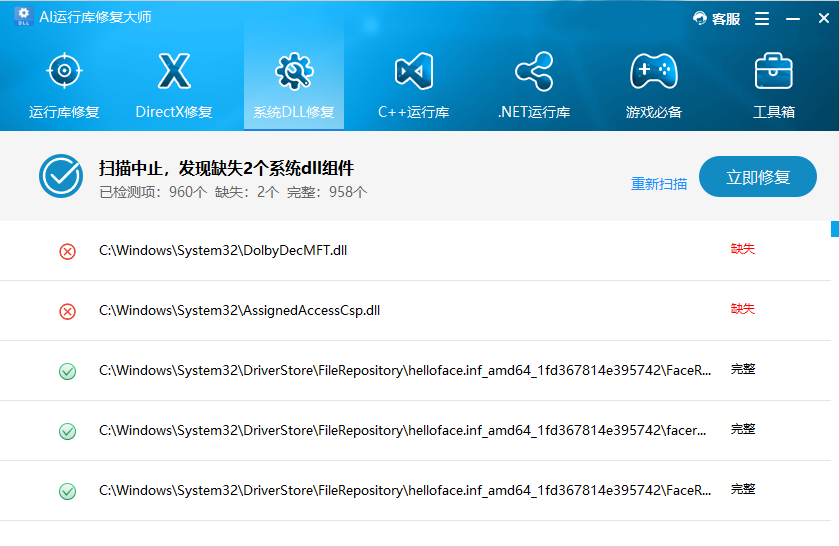Click the 缺失 status for DolbyDecMFT.dll
This screenshot has height=546, width=839.
tap(743, 249)
